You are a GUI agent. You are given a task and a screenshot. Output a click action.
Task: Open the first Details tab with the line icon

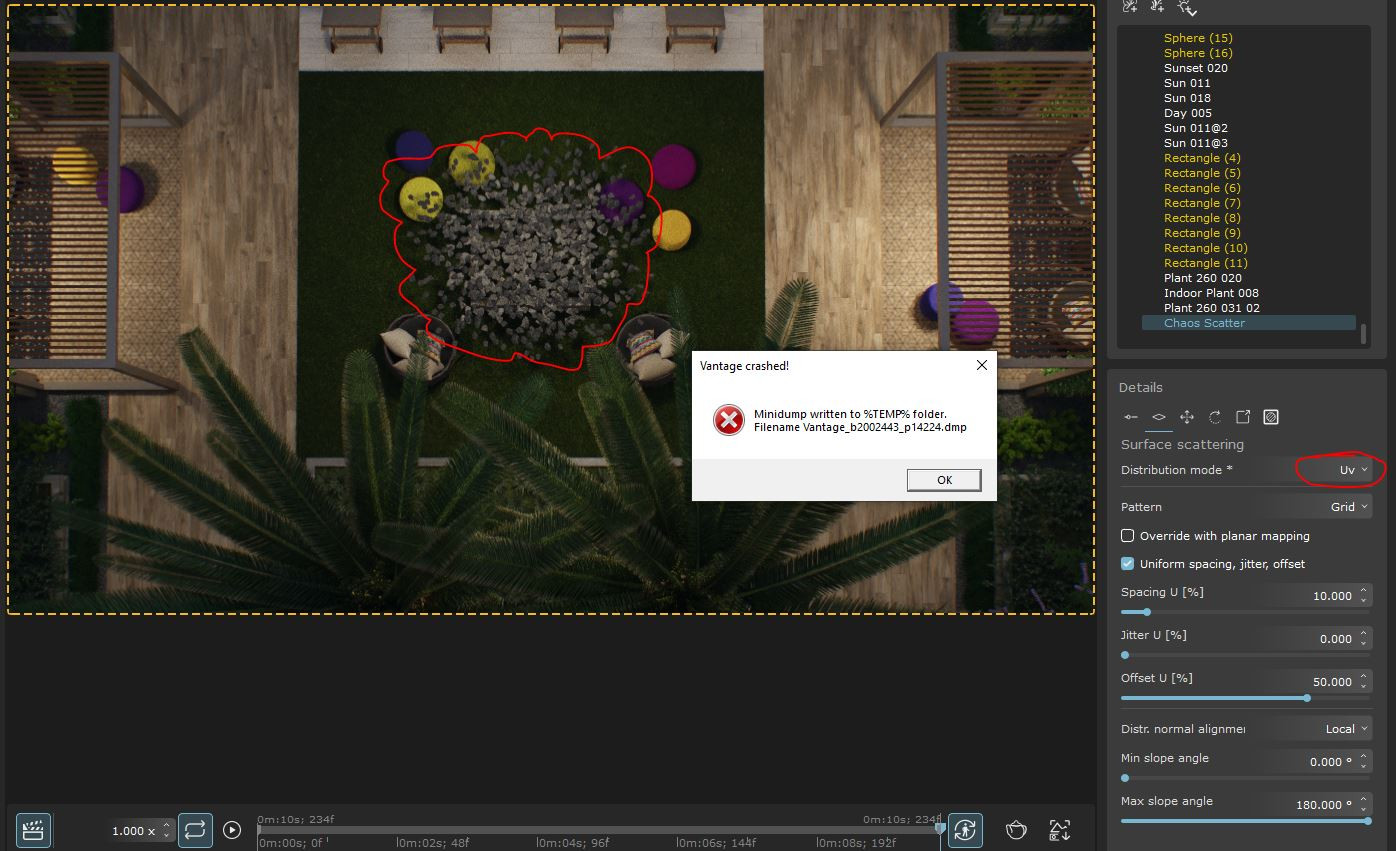[x=1130, y=417]
